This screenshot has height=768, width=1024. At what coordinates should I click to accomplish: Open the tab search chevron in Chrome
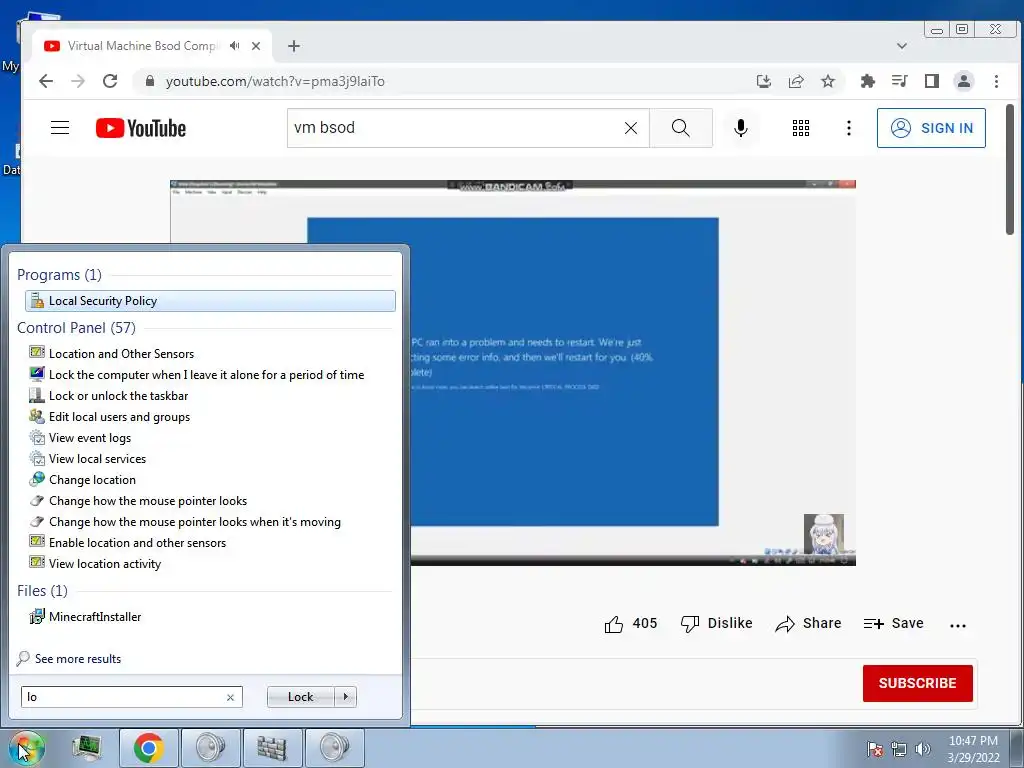902,46
